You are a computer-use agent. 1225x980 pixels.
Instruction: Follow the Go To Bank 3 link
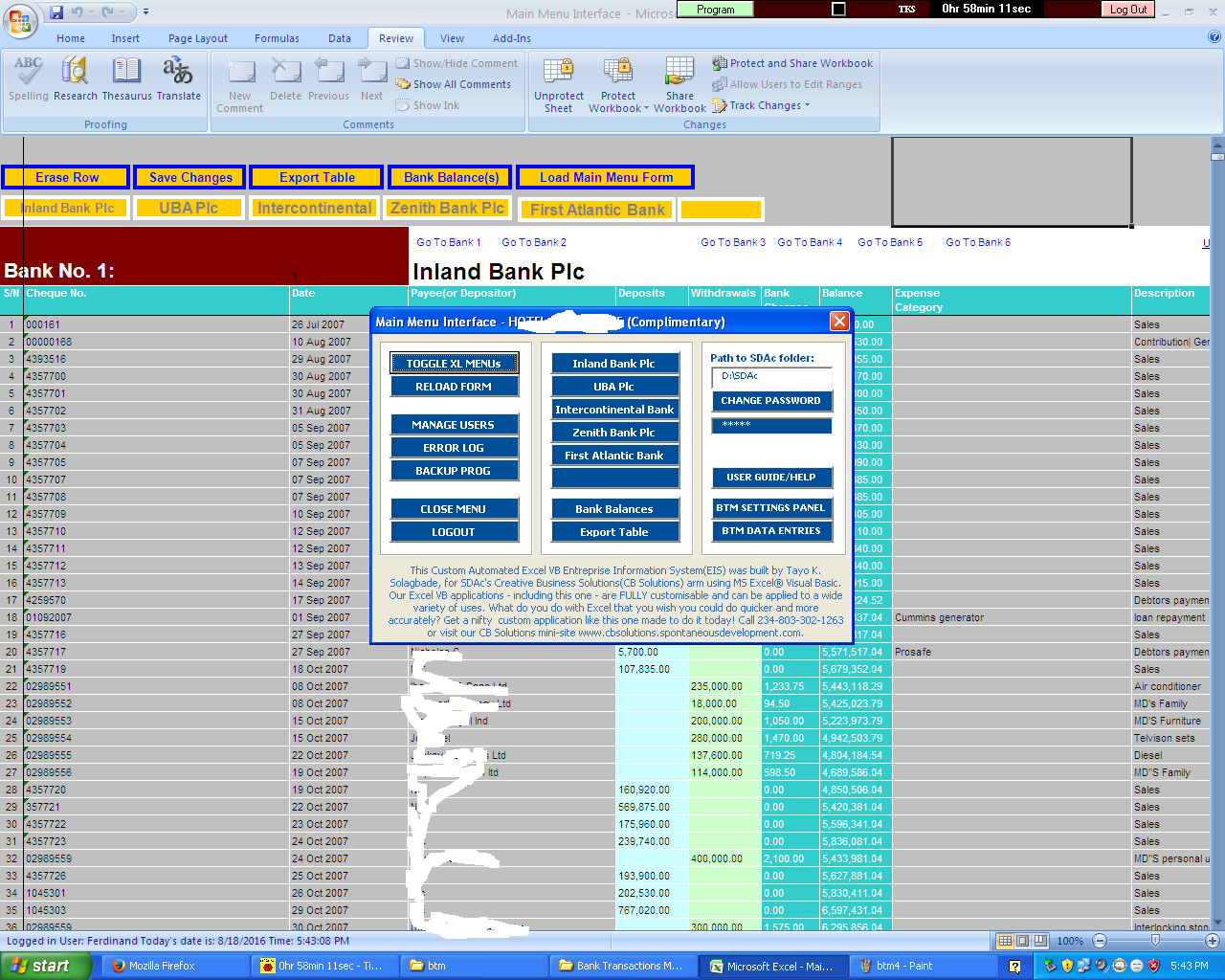click(733, 242)
